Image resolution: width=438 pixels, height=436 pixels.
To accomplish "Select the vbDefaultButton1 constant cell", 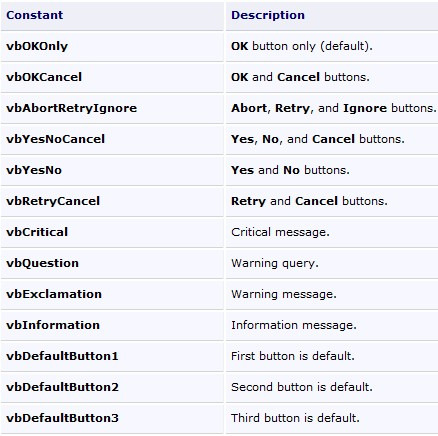I will [x=112, y=356].
